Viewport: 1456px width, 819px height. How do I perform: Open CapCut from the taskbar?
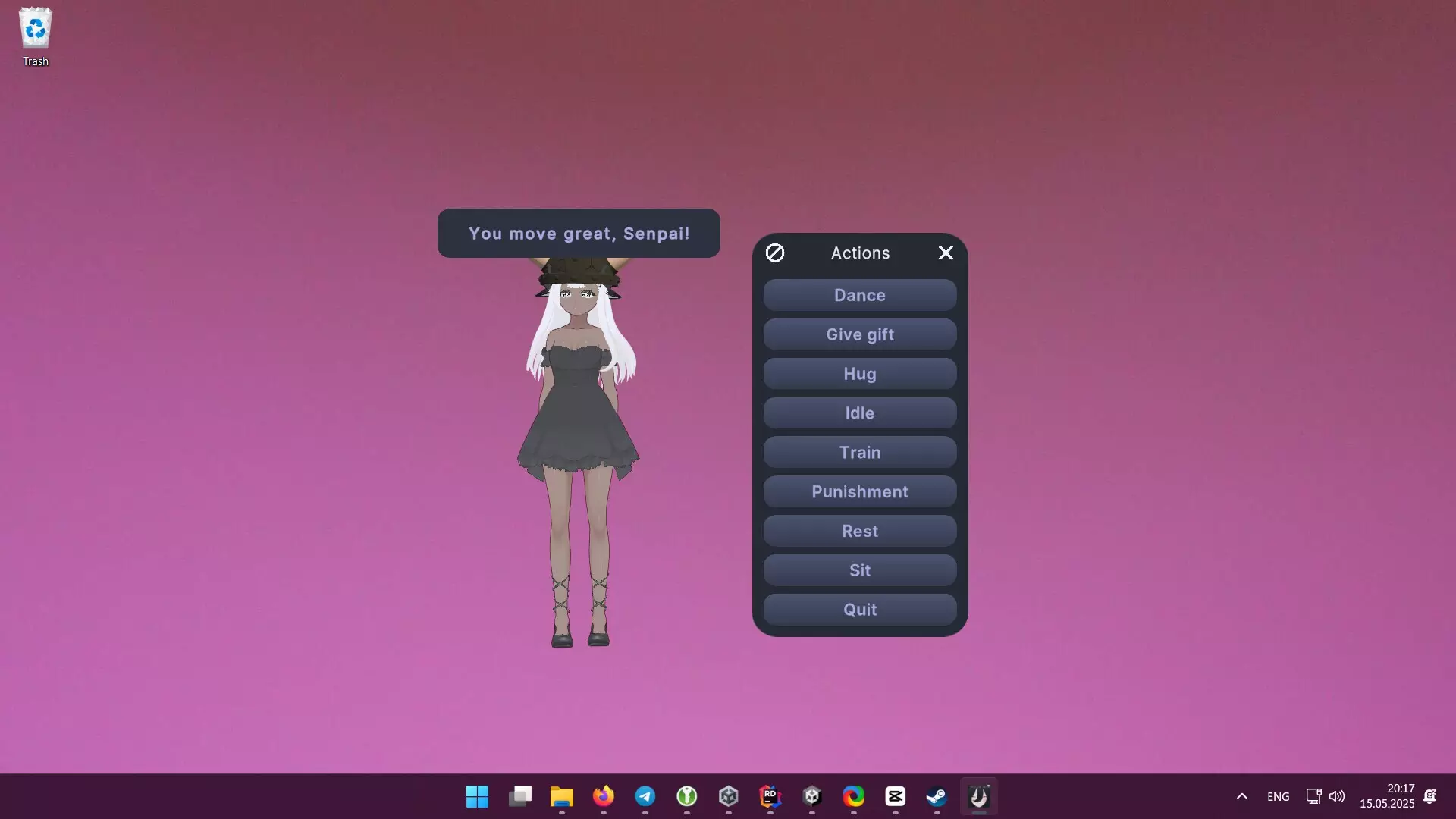tap(895, 796)
